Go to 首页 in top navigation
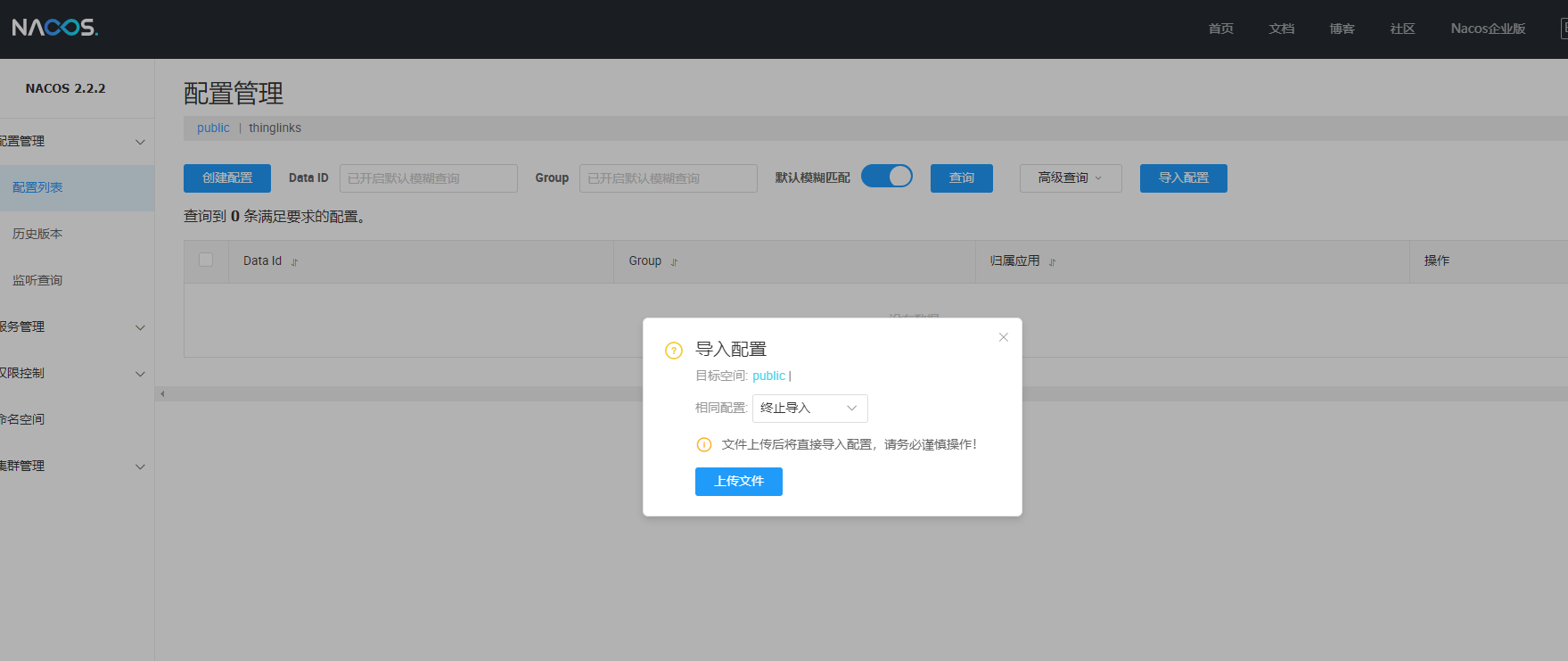Screen dimensions: 1568x661 pos(1221,29)
